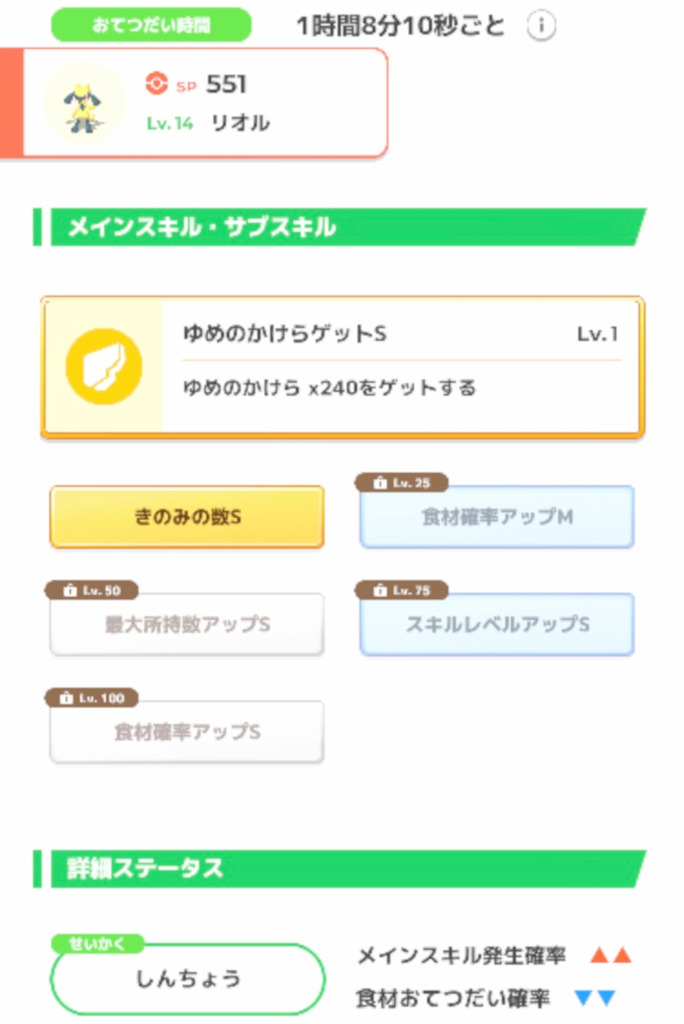Click the しんちょう nature box
Viewport: 684px width, 1024px height.
coord(188,978)
